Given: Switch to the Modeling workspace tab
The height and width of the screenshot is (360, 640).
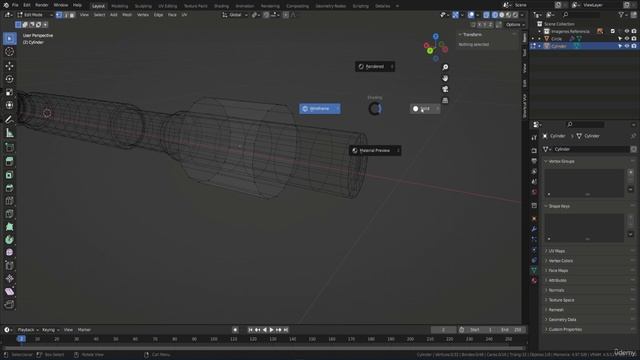Looking at the screenshot, I should (120, 6).
